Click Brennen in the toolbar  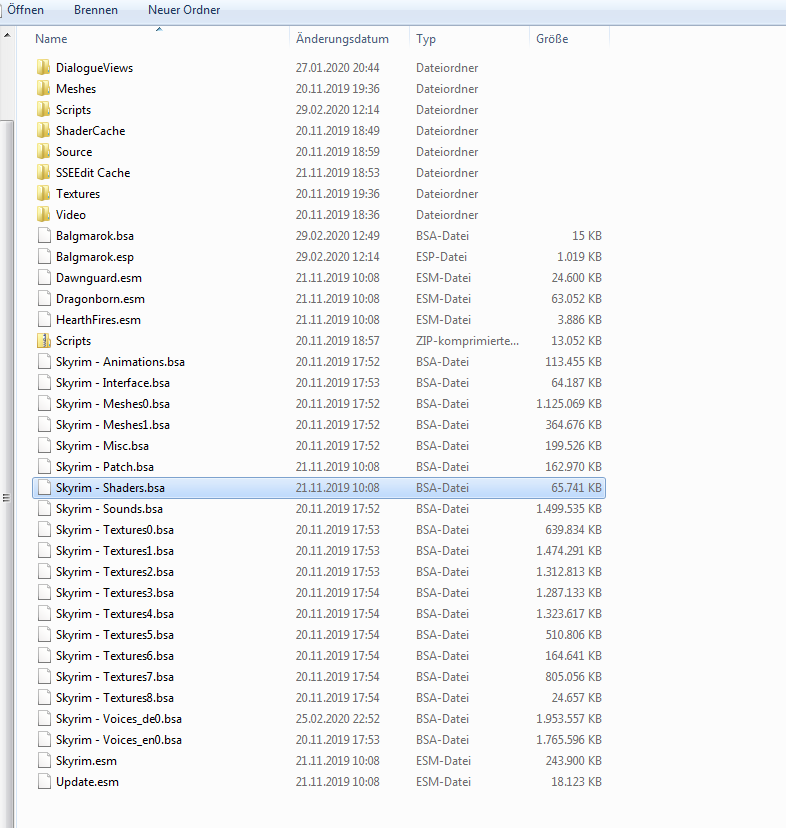[96, 10]
